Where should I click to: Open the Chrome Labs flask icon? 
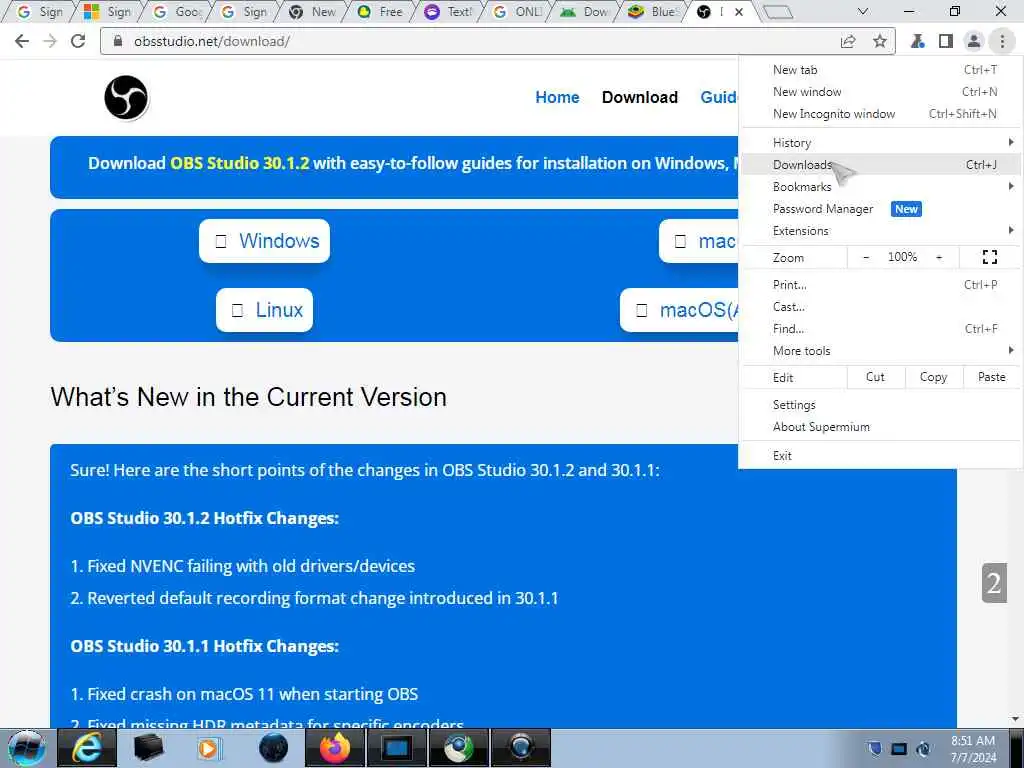pyautogui.click(x=918, y=41)
